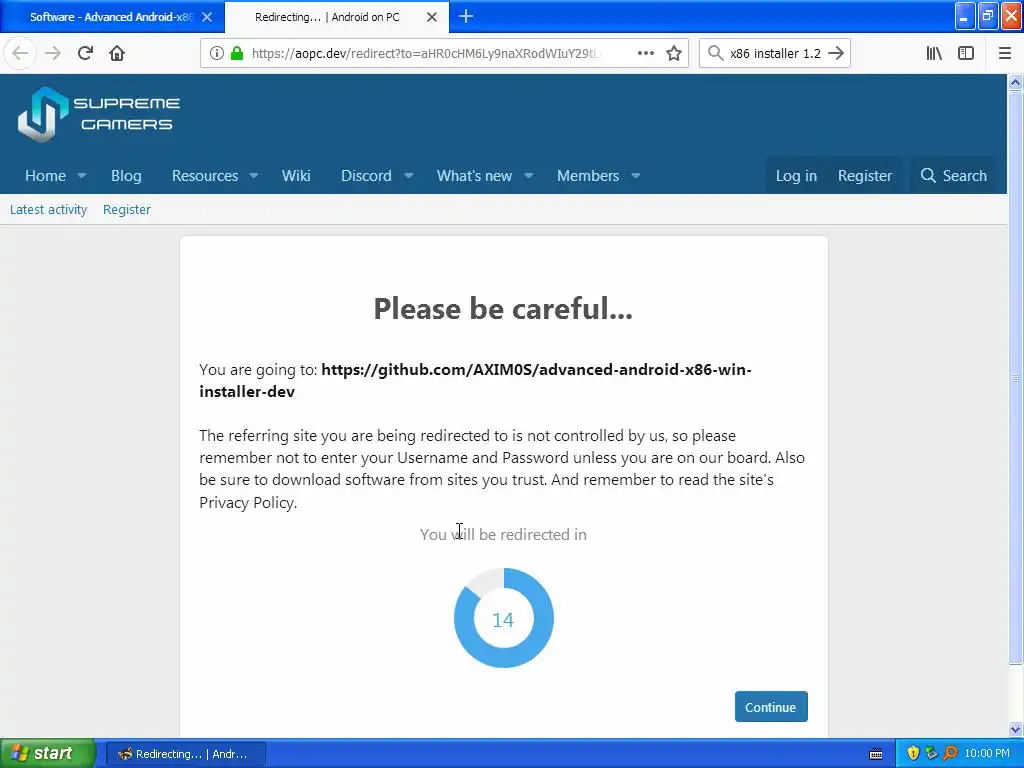This screenshot has height=768, width=1024.
Task: Open the Library icon in toolbar
Action: click(x=934, y=53)
